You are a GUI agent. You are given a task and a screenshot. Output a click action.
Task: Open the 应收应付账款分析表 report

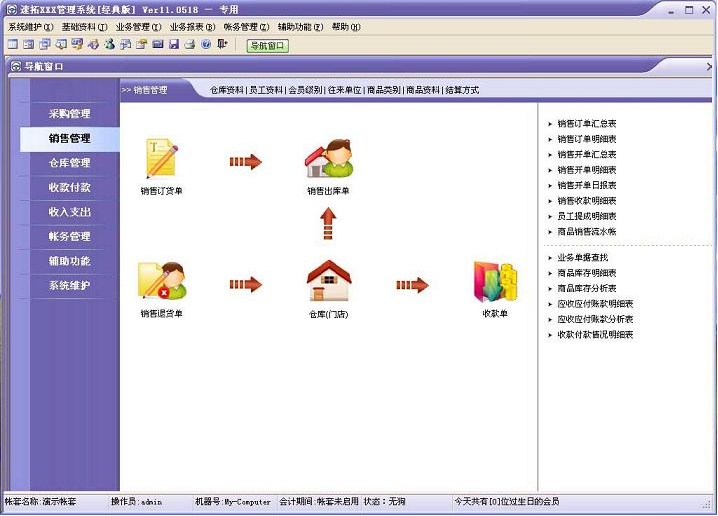point(595,320)
